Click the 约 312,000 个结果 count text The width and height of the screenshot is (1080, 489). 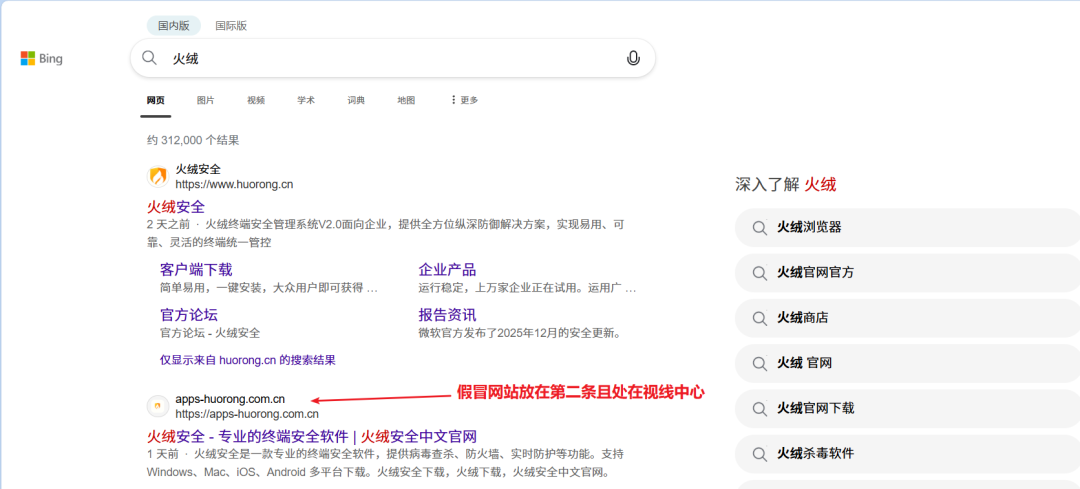point(194,140)
